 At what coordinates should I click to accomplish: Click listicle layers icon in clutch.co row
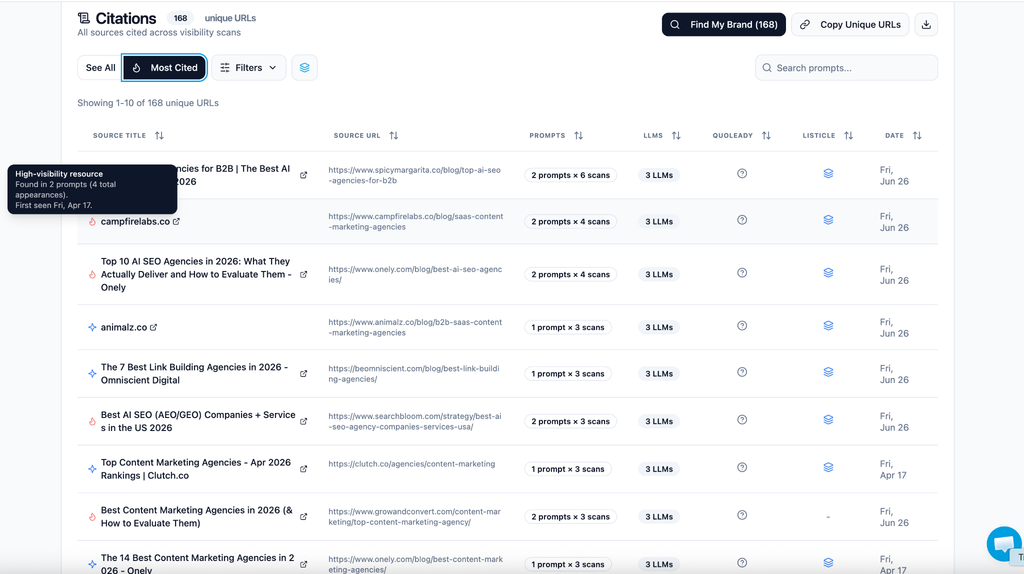[828, 468]
